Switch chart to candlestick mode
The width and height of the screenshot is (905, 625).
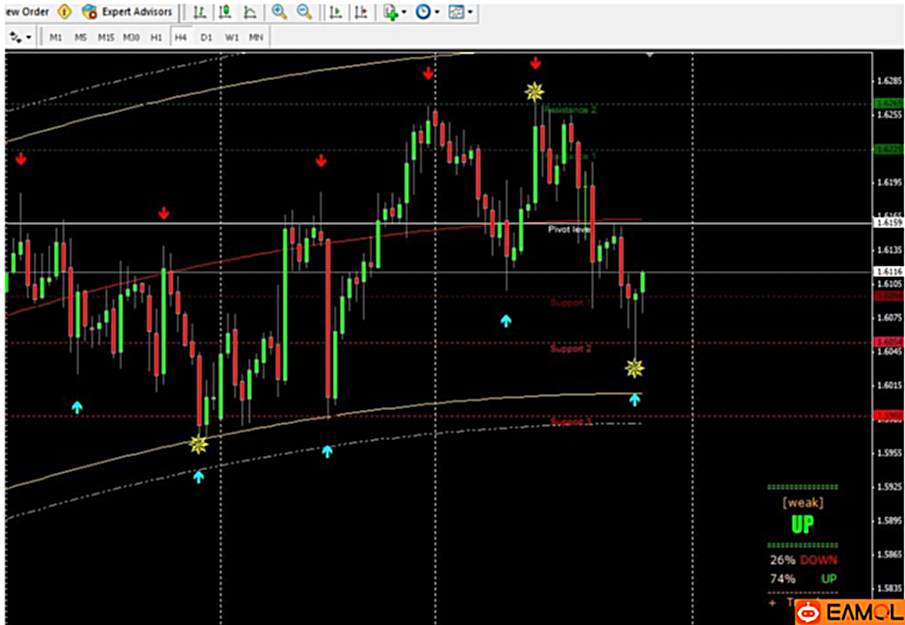point(225,12)
